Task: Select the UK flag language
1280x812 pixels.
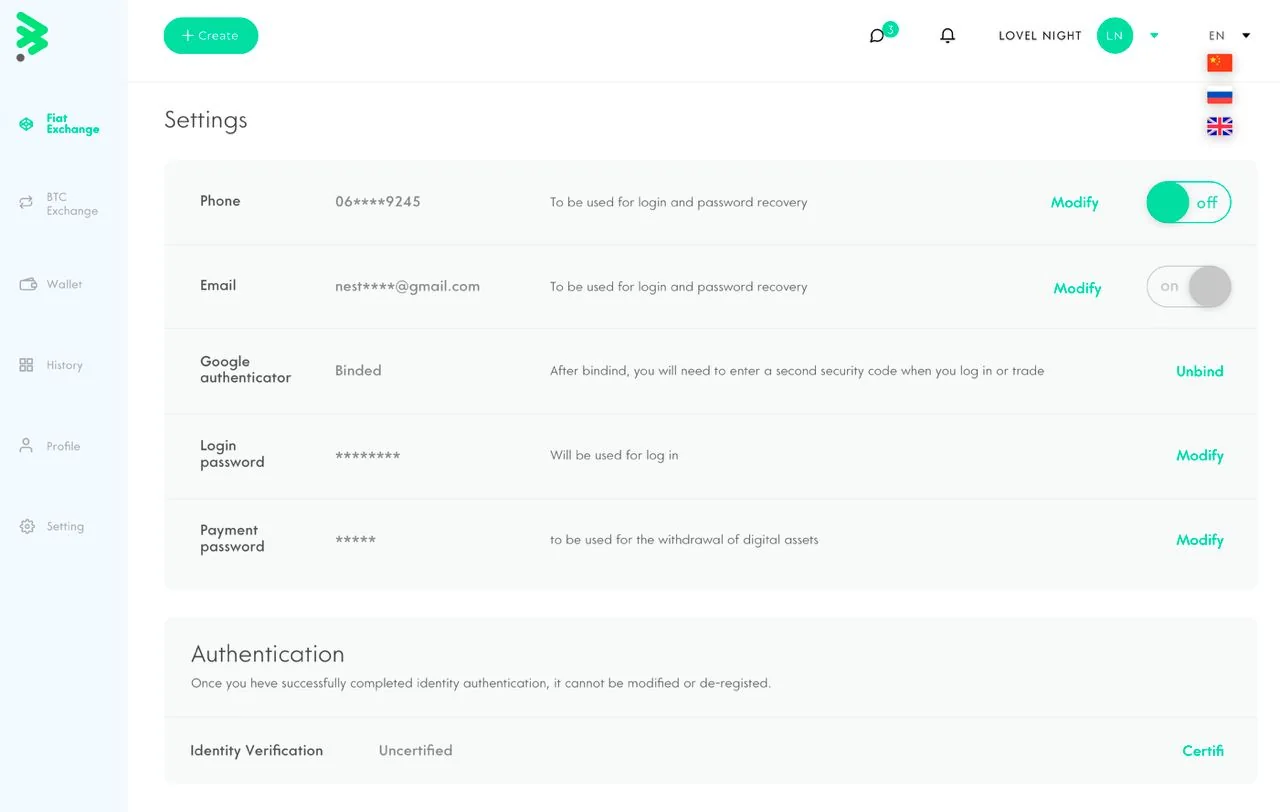Action: click(1220, 127)
